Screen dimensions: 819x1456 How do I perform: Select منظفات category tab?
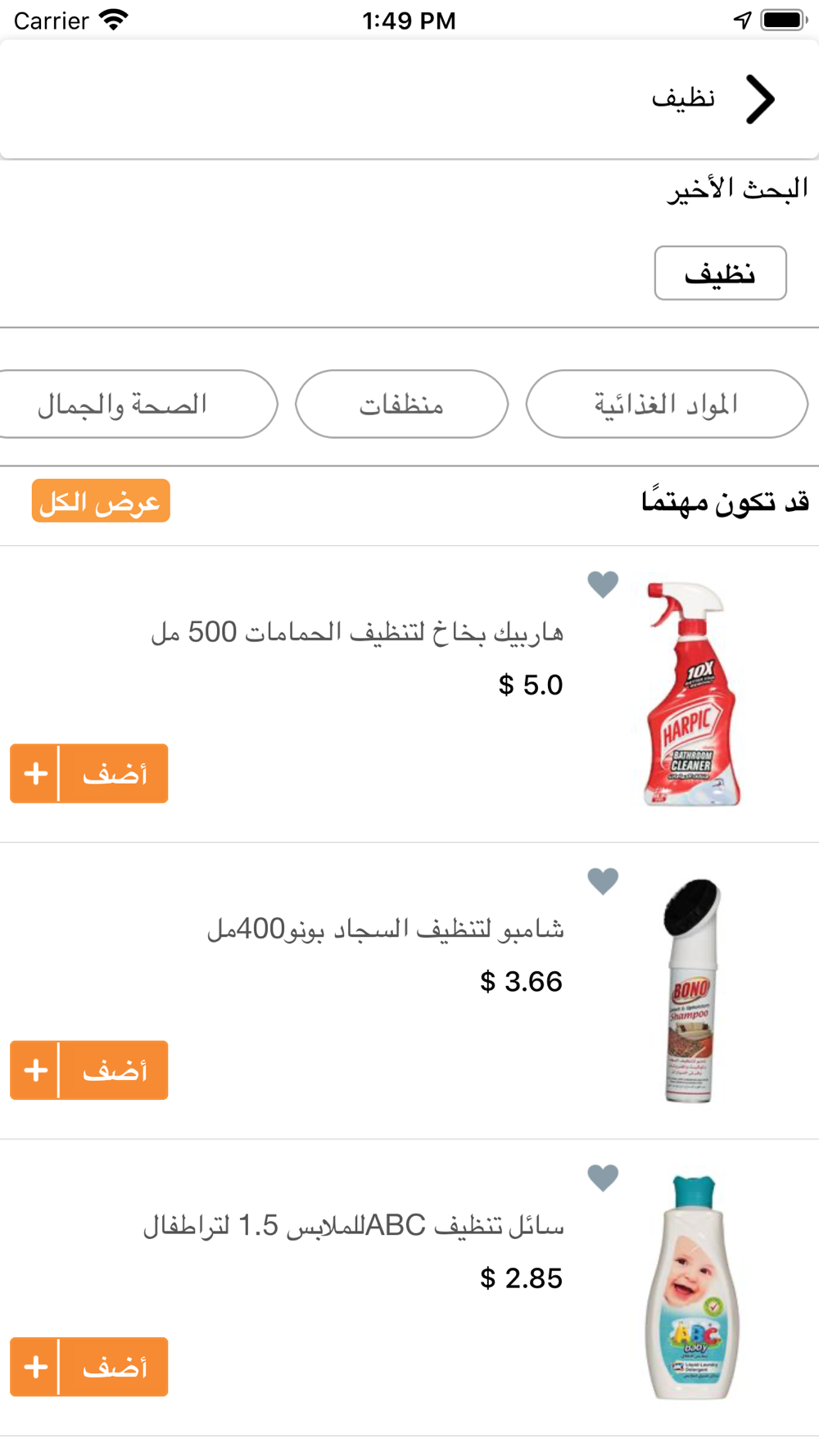click(x=401, y=404)
